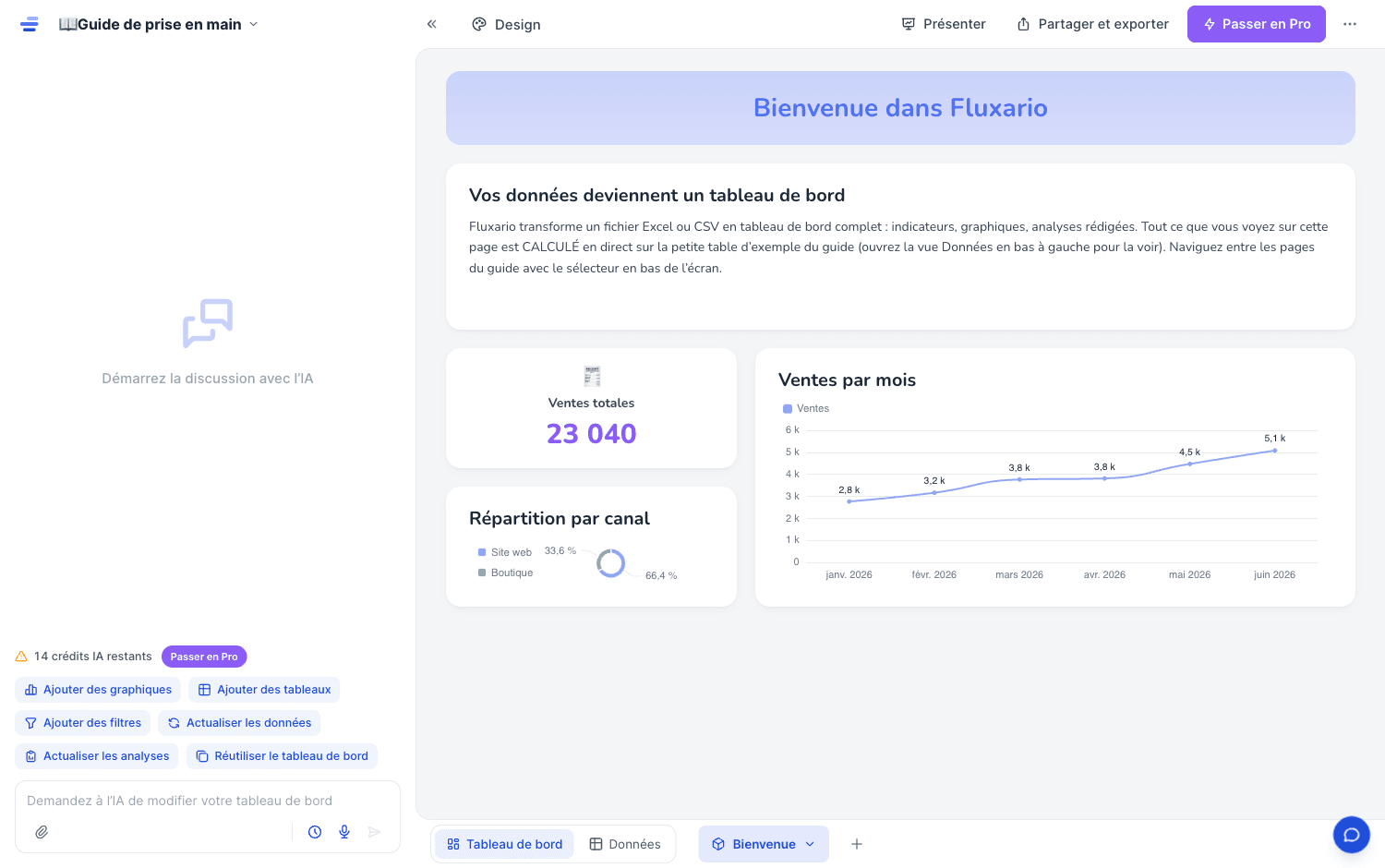
Task: Collapse the AI chat side panel
Action: pyautogui.click(x=431, y=24)
